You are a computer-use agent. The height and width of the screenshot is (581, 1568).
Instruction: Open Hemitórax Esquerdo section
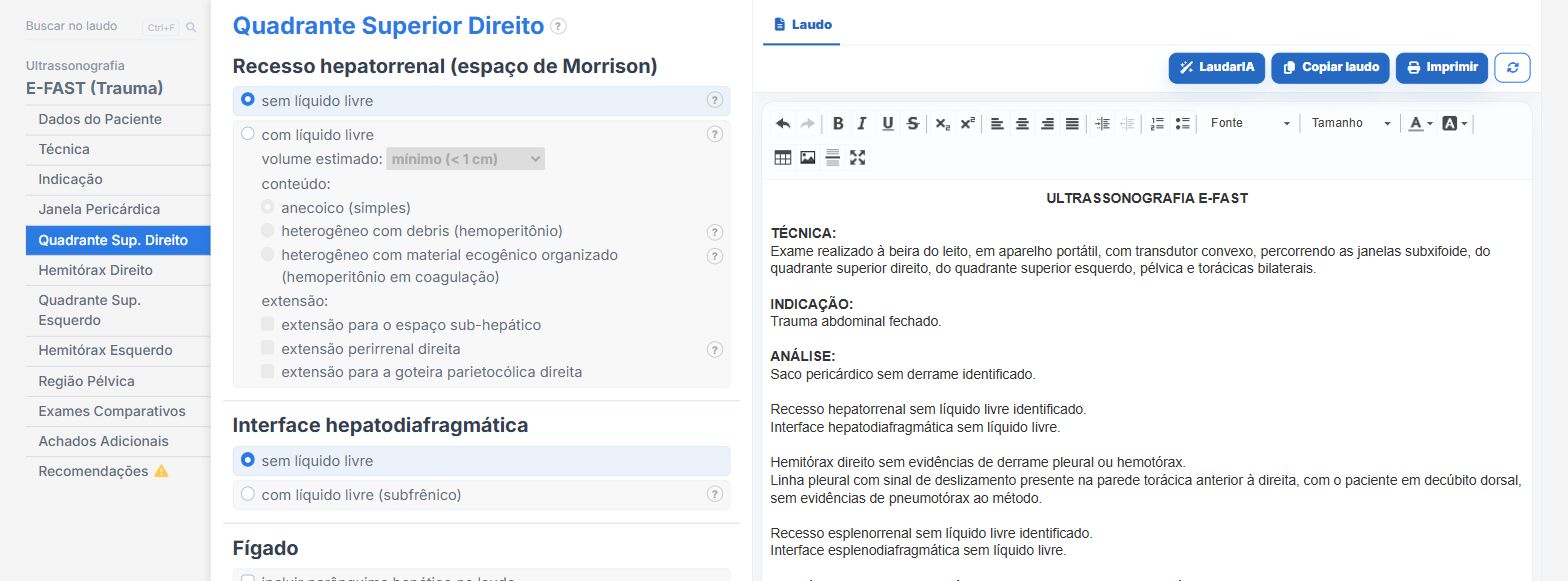tap(118, 350)
